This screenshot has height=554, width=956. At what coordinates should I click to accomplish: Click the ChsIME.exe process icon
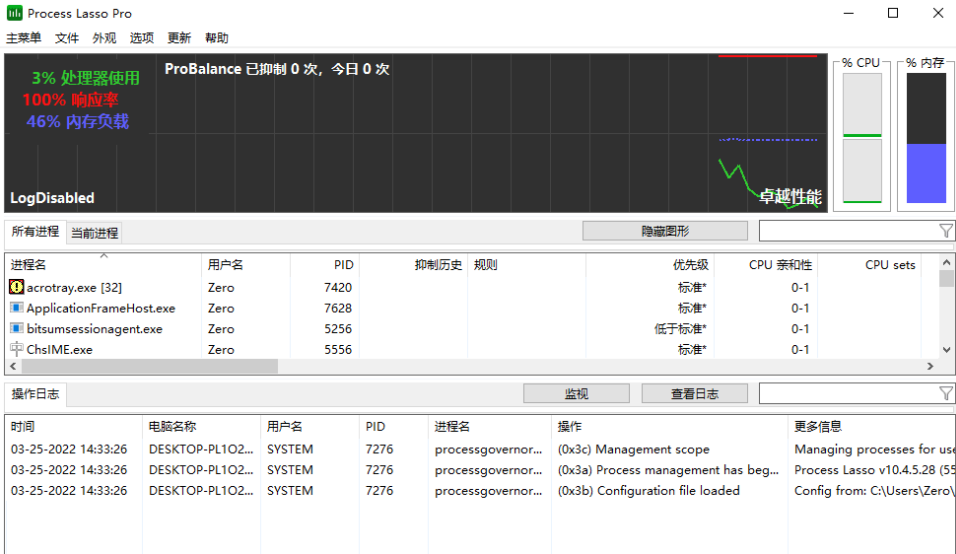coord(16,349)
